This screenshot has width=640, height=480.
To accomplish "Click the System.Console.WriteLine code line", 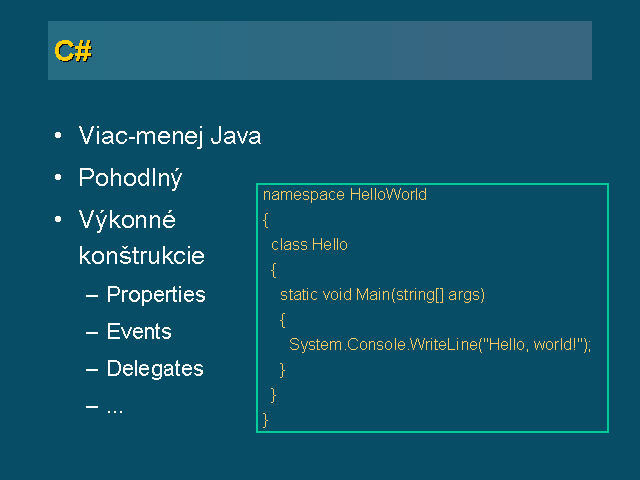I will tap(440, 345).
